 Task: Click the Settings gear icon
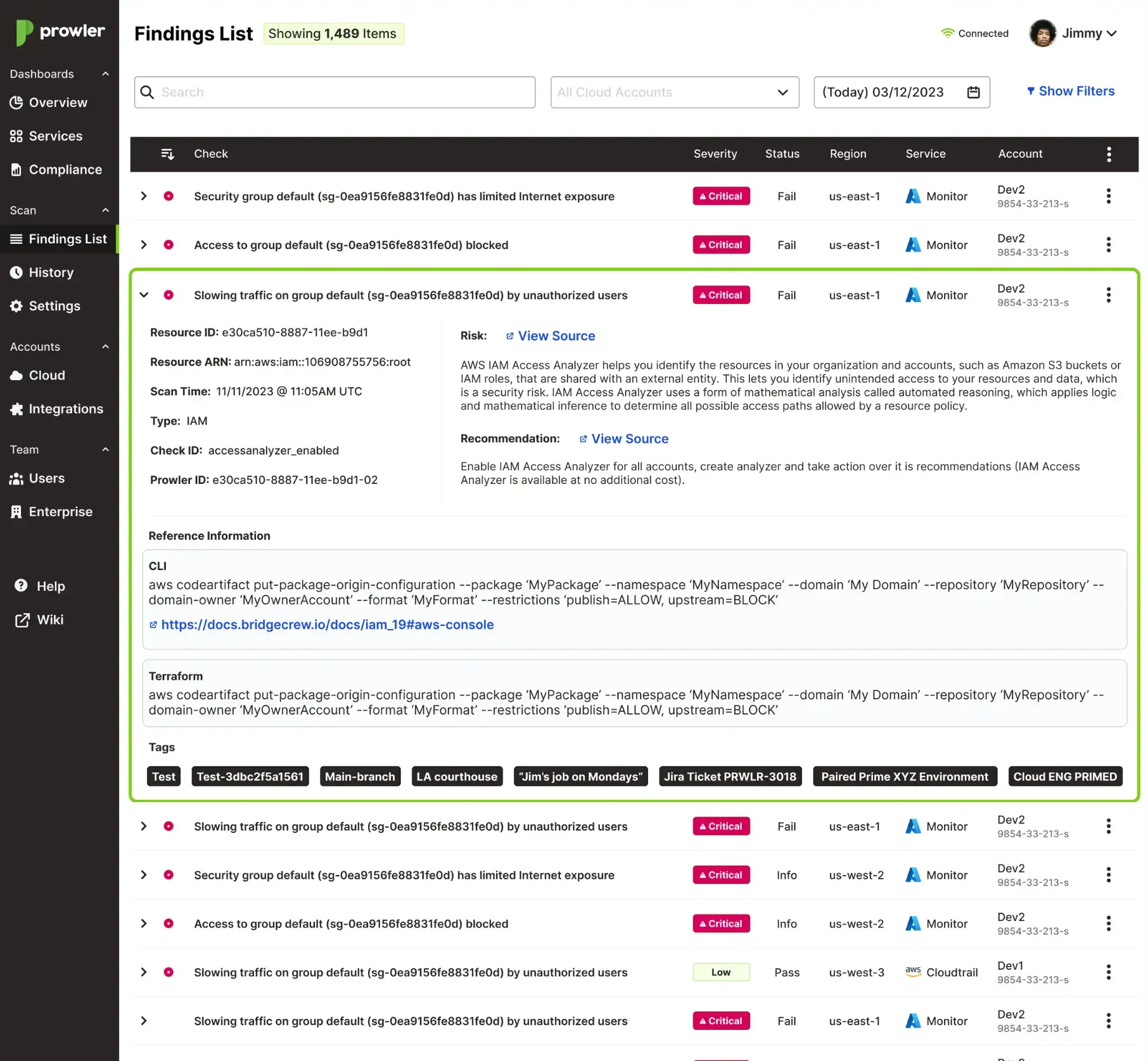coord(16,306)
